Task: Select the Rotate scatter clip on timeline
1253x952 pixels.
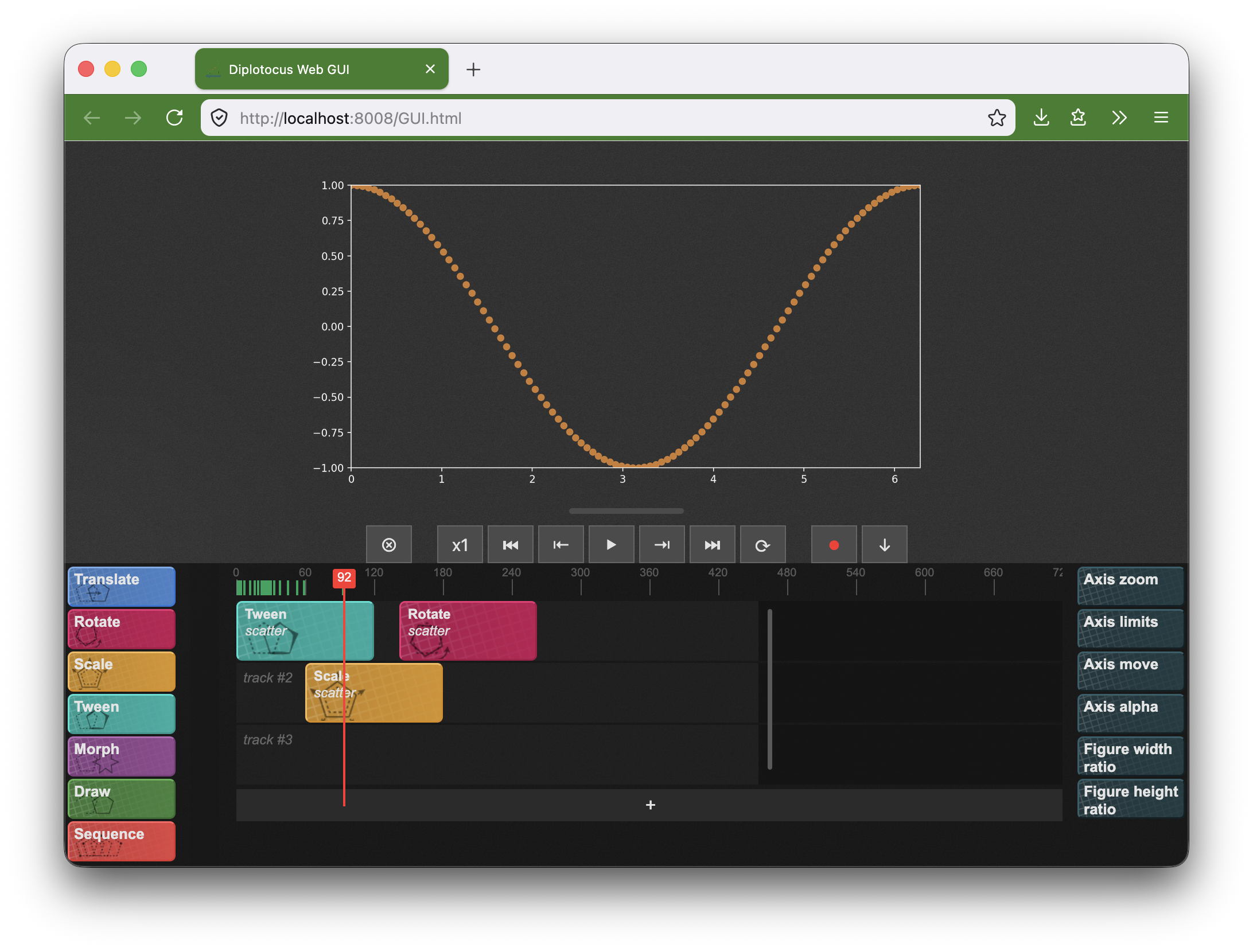Action: point(468,631)
